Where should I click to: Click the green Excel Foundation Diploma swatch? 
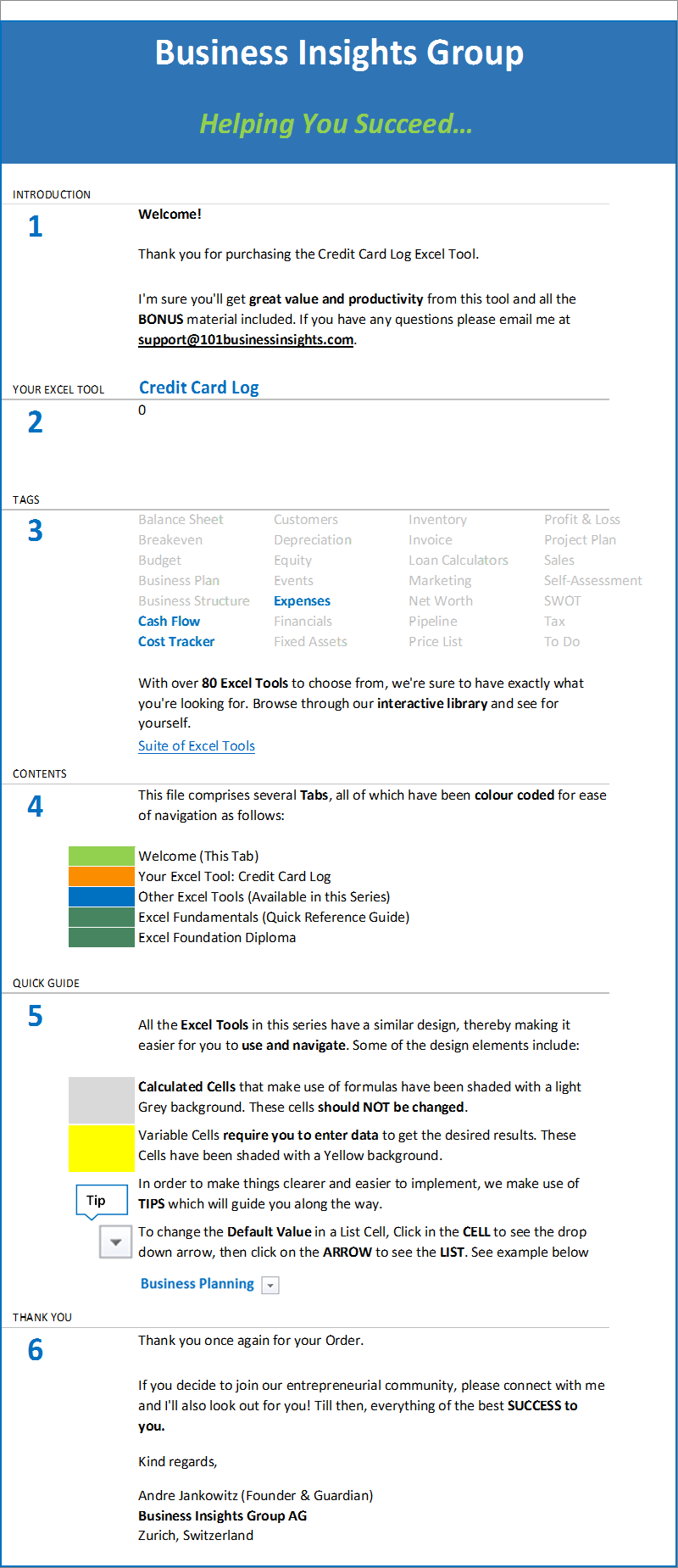click(x=102, y=937)
